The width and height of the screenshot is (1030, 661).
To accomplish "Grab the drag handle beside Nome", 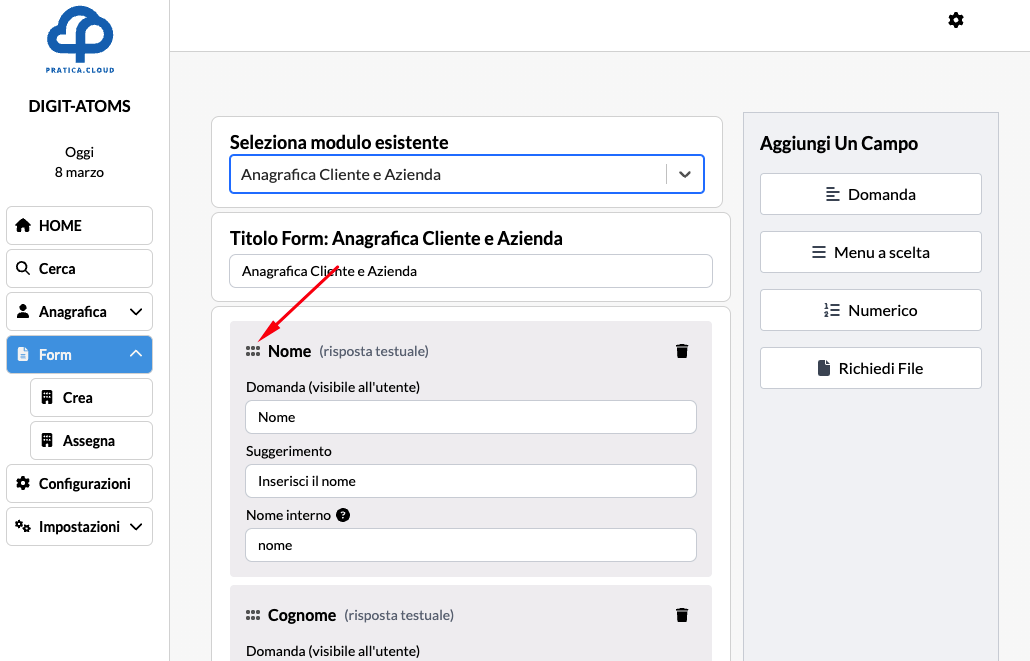I will click(253, 352).
